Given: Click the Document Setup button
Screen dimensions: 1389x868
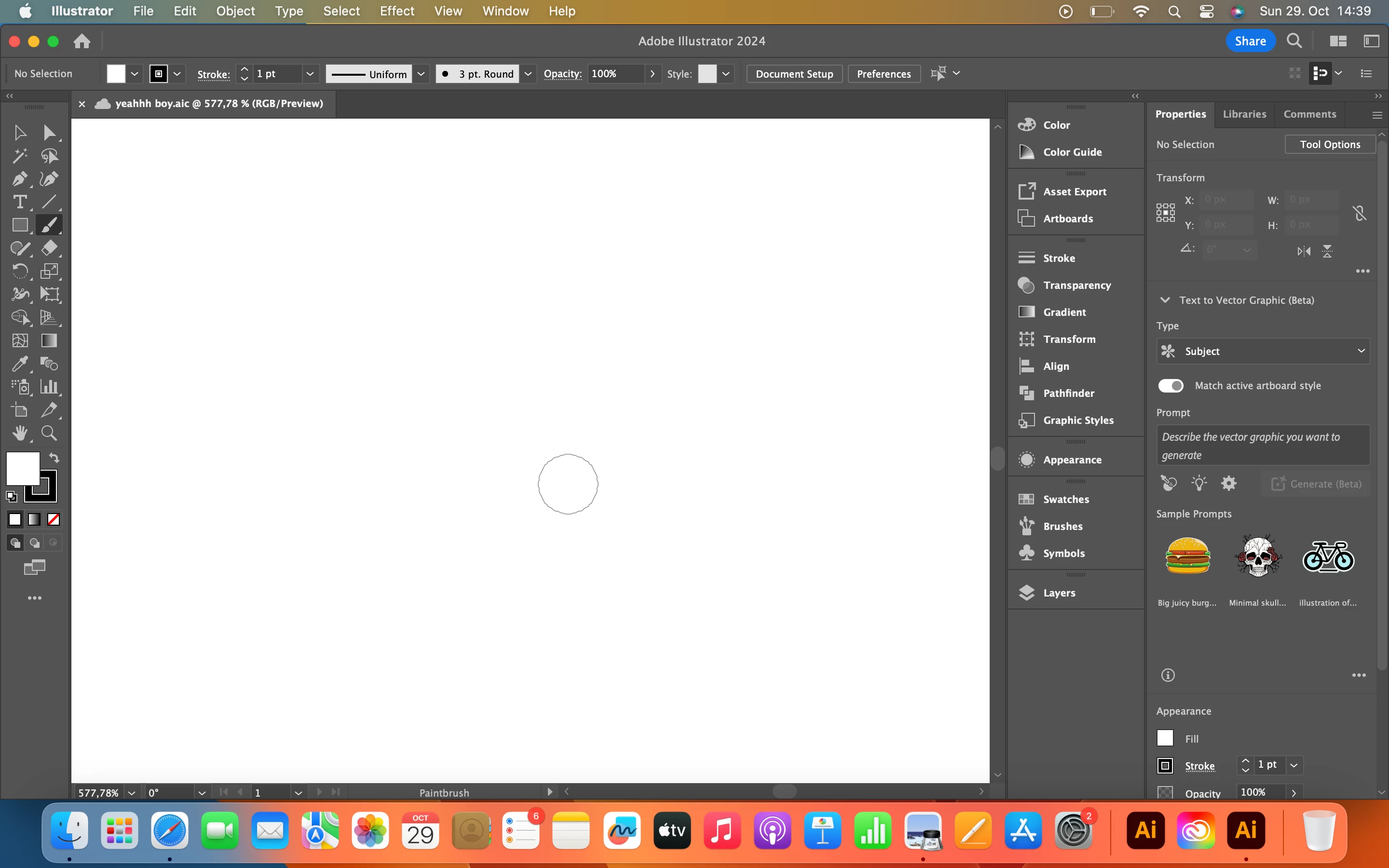Looking at the screenshot, I should pyautogui.click(x=794, y=74).
